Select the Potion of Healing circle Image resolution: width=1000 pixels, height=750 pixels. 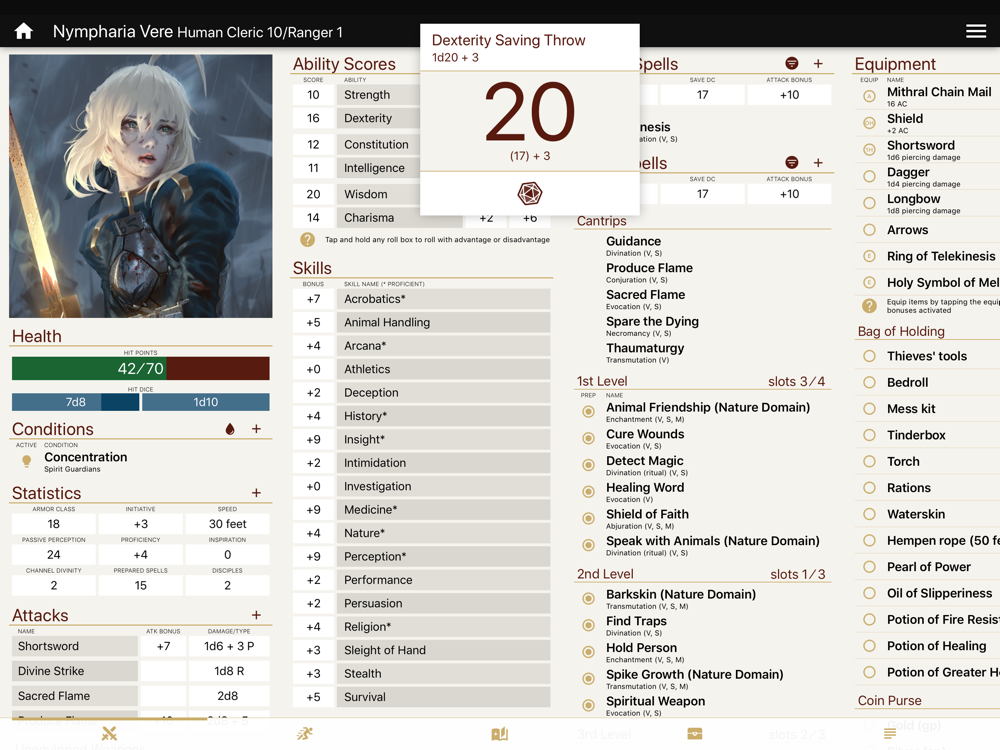tap(869, 646)
